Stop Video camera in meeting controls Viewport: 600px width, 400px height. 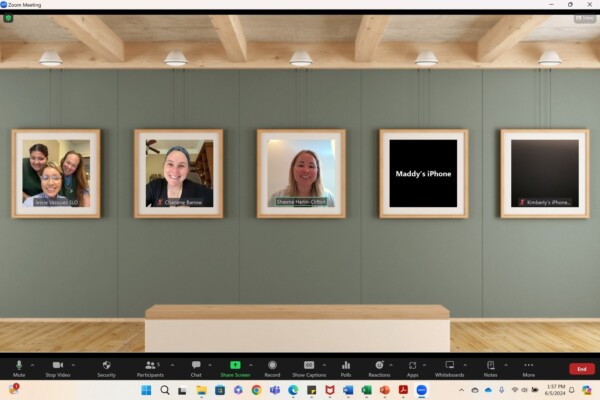57,366
